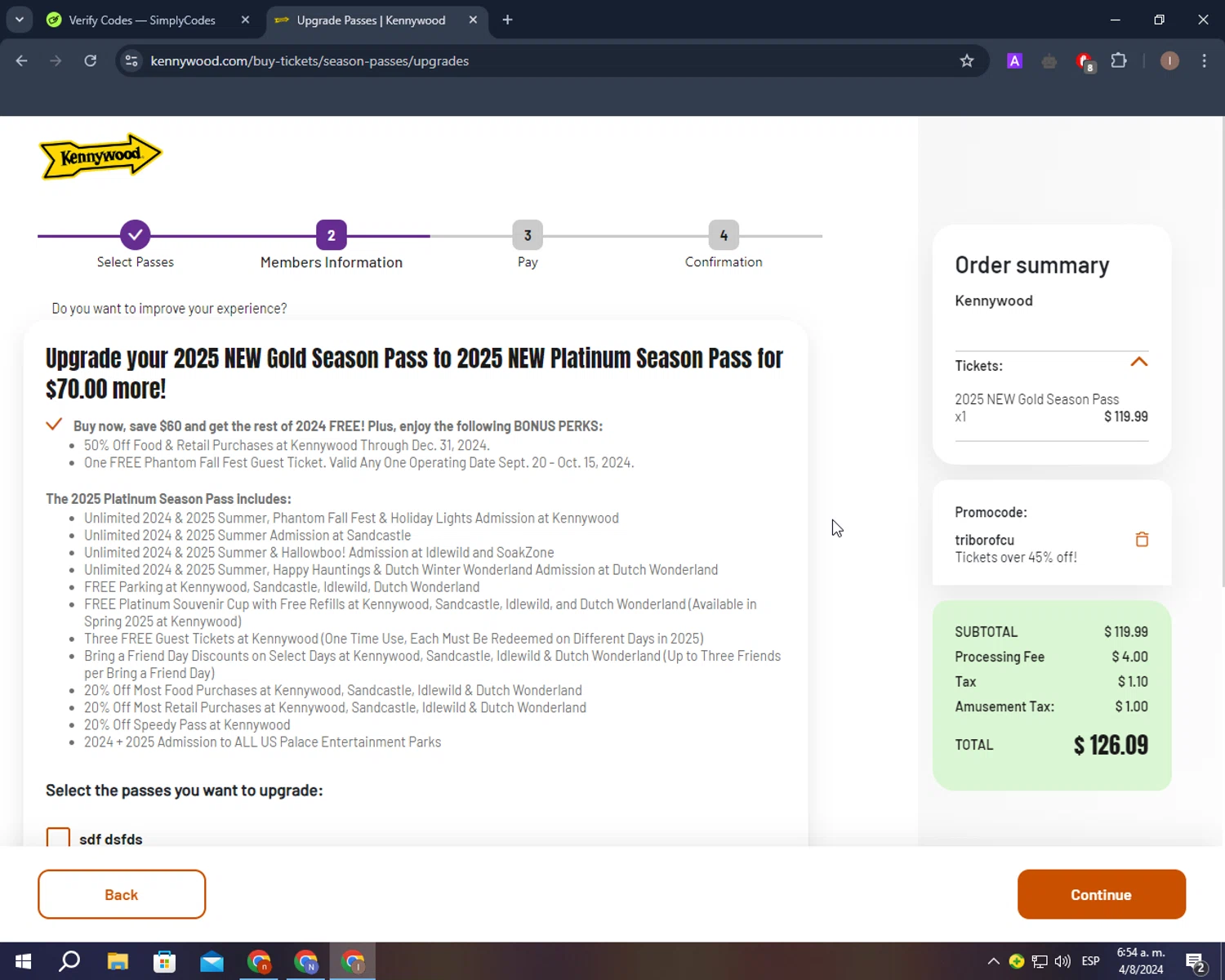Click the $ 126.09 total amount

point(1111,745)
